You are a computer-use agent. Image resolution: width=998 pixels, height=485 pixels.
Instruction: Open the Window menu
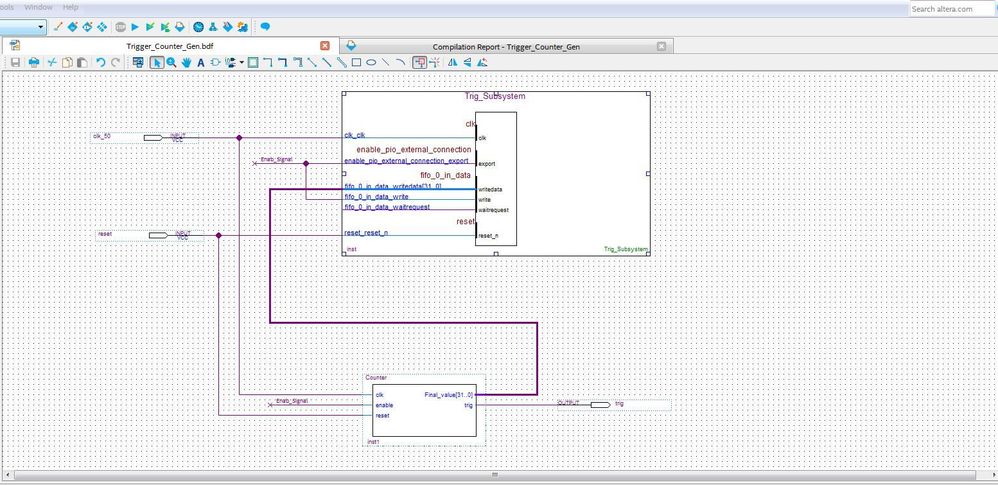tap(39, 6)
